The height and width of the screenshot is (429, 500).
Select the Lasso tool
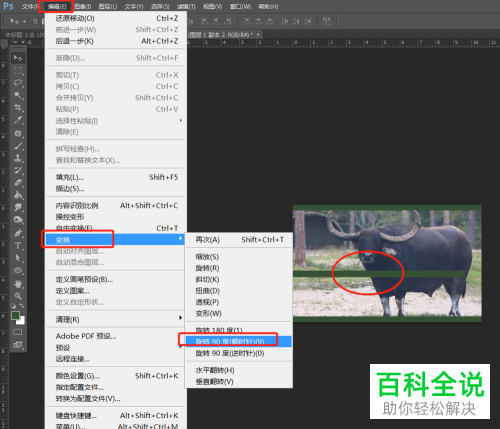click(18, 83)
